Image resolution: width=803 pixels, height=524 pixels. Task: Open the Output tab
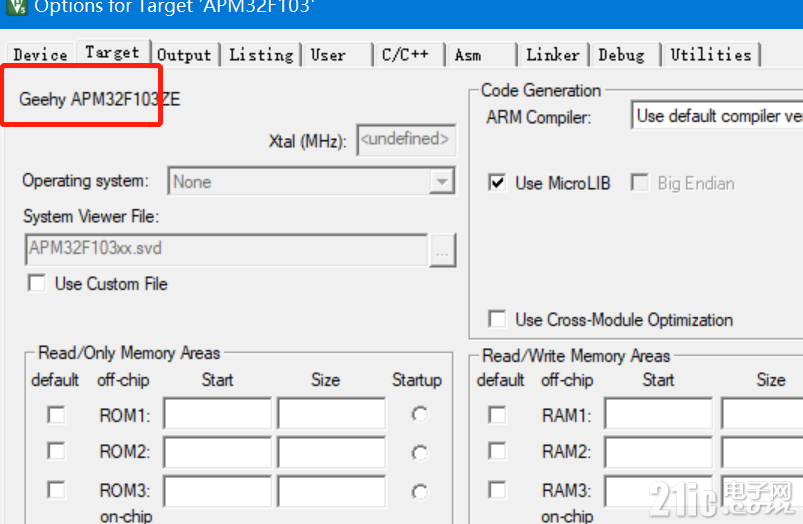(184, 54)
